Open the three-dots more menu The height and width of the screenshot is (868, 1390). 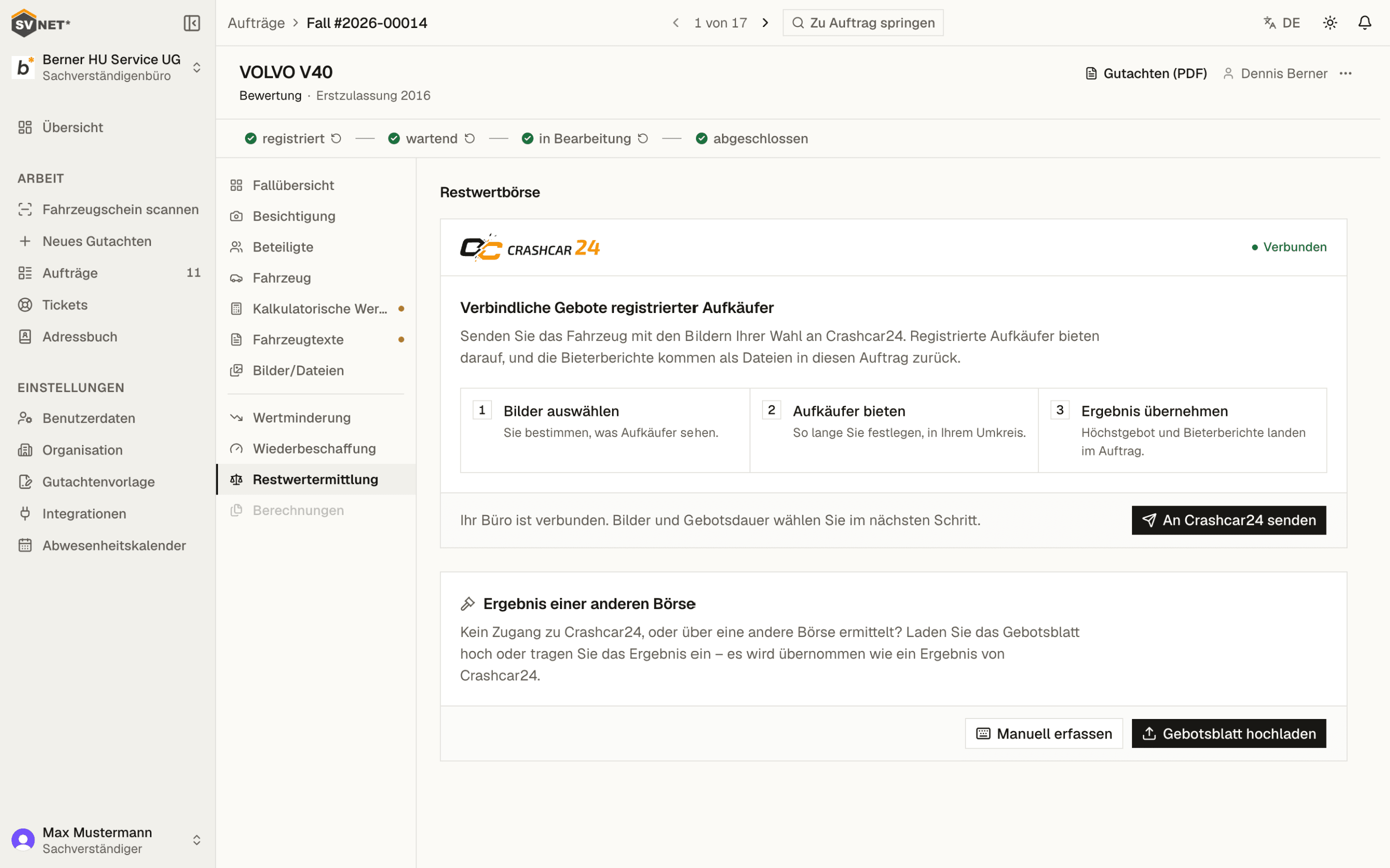point(1345,73)
